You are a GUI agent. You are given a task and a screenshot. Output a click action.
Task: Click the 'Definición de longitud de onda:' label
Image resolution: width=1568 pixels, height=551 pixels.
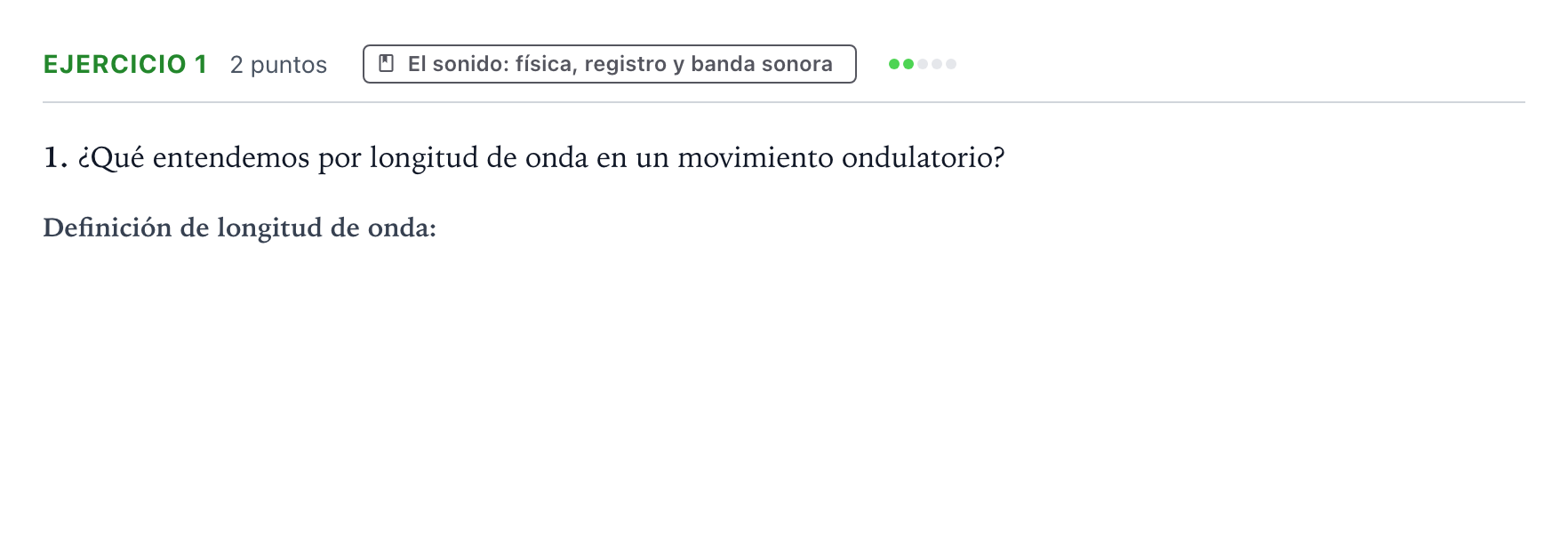240,228
